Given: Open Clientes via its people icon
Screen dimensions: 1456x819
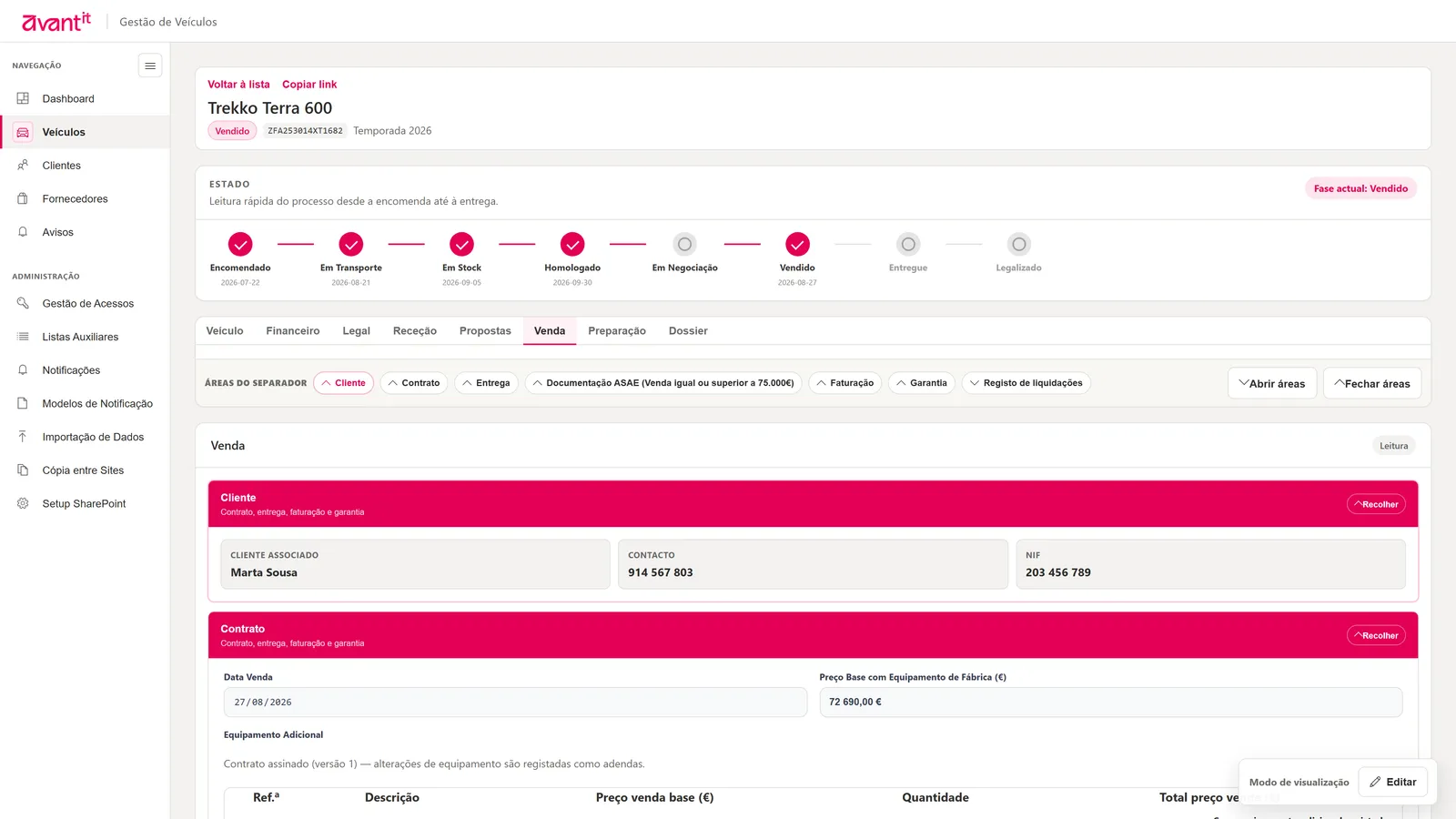Looking at the screenshot, I should click(x=23, y=166).
